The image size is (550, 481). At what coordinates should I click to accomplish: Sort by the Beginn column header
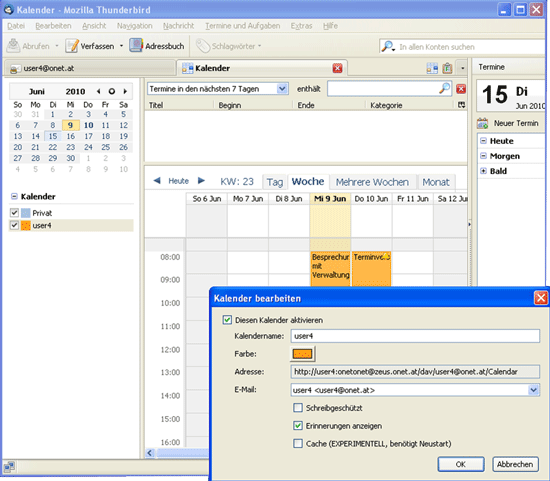pyautogui.click(x=253, y=105)
